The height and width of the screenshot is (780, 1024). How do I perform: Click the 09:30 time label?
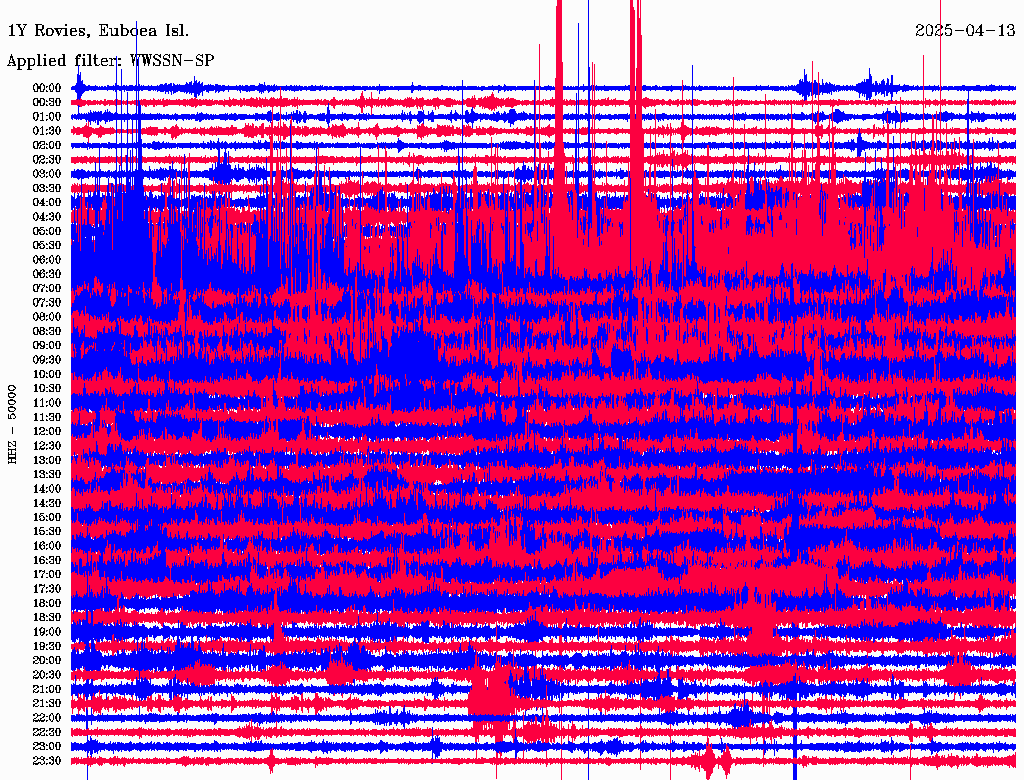(x=47, y=359)
